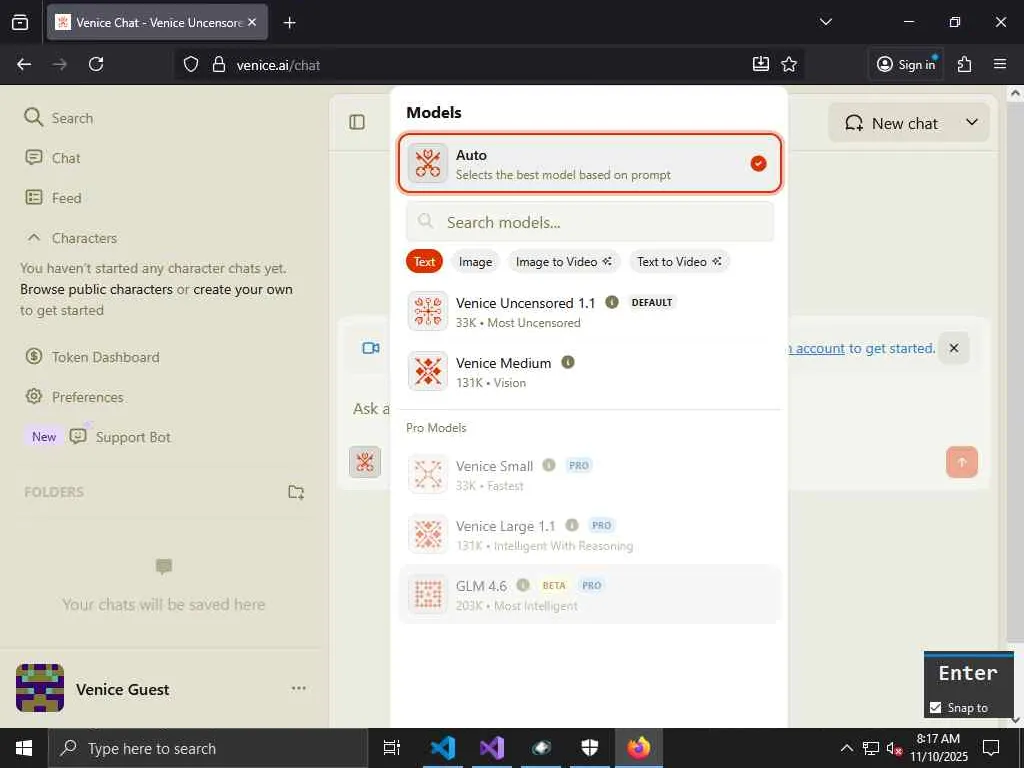Viewport: 1024px width, 768px height.
Task: Open info icon next to Venice Medium
Action: (568, 362)
